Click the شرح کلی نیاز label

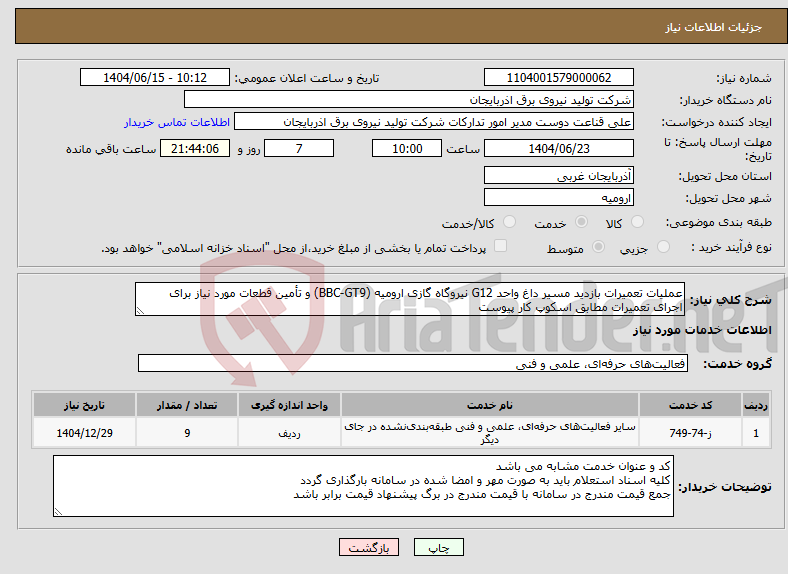pyautogui.click(x=730, y=300)
